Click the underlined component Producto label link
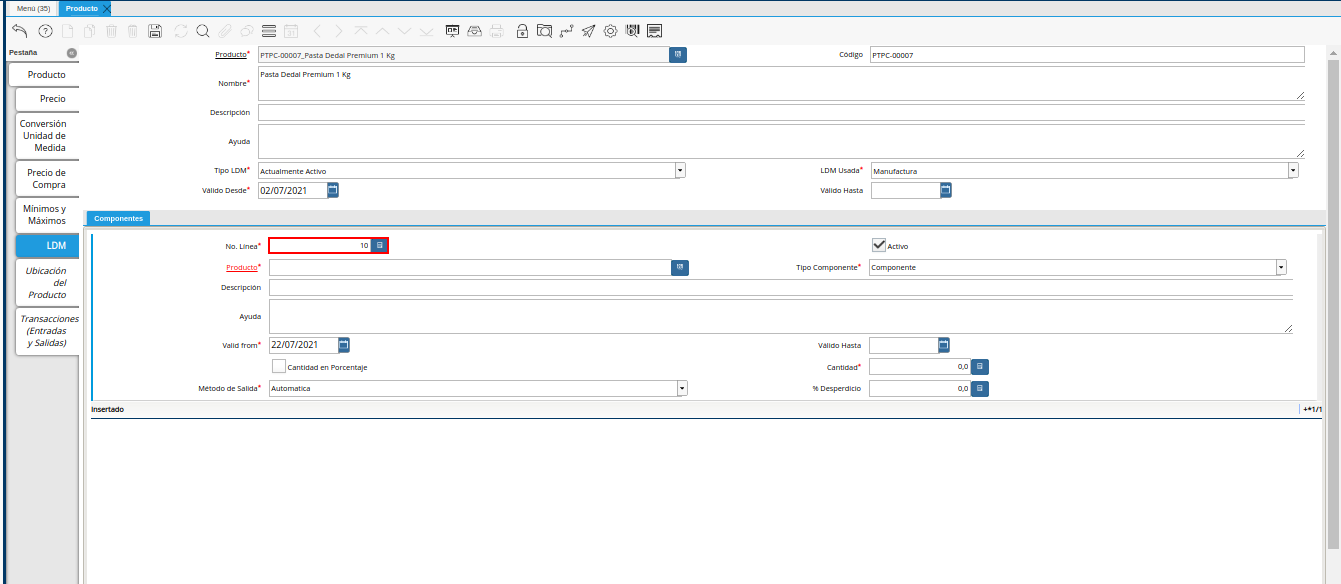 point(242,267)
